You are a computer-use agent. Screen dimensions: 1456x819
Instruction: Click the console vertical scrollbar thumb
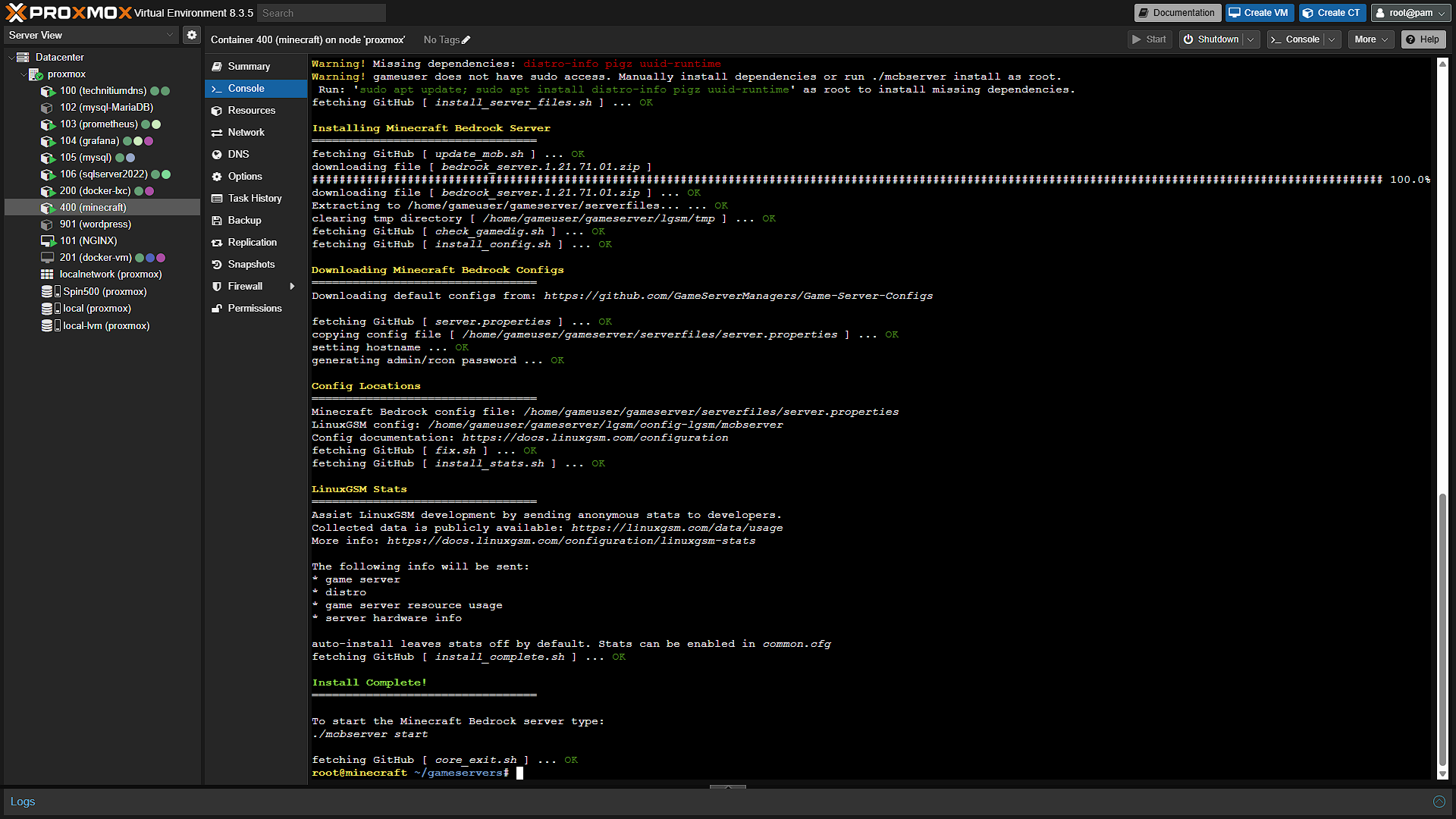tap(1442, 629)
